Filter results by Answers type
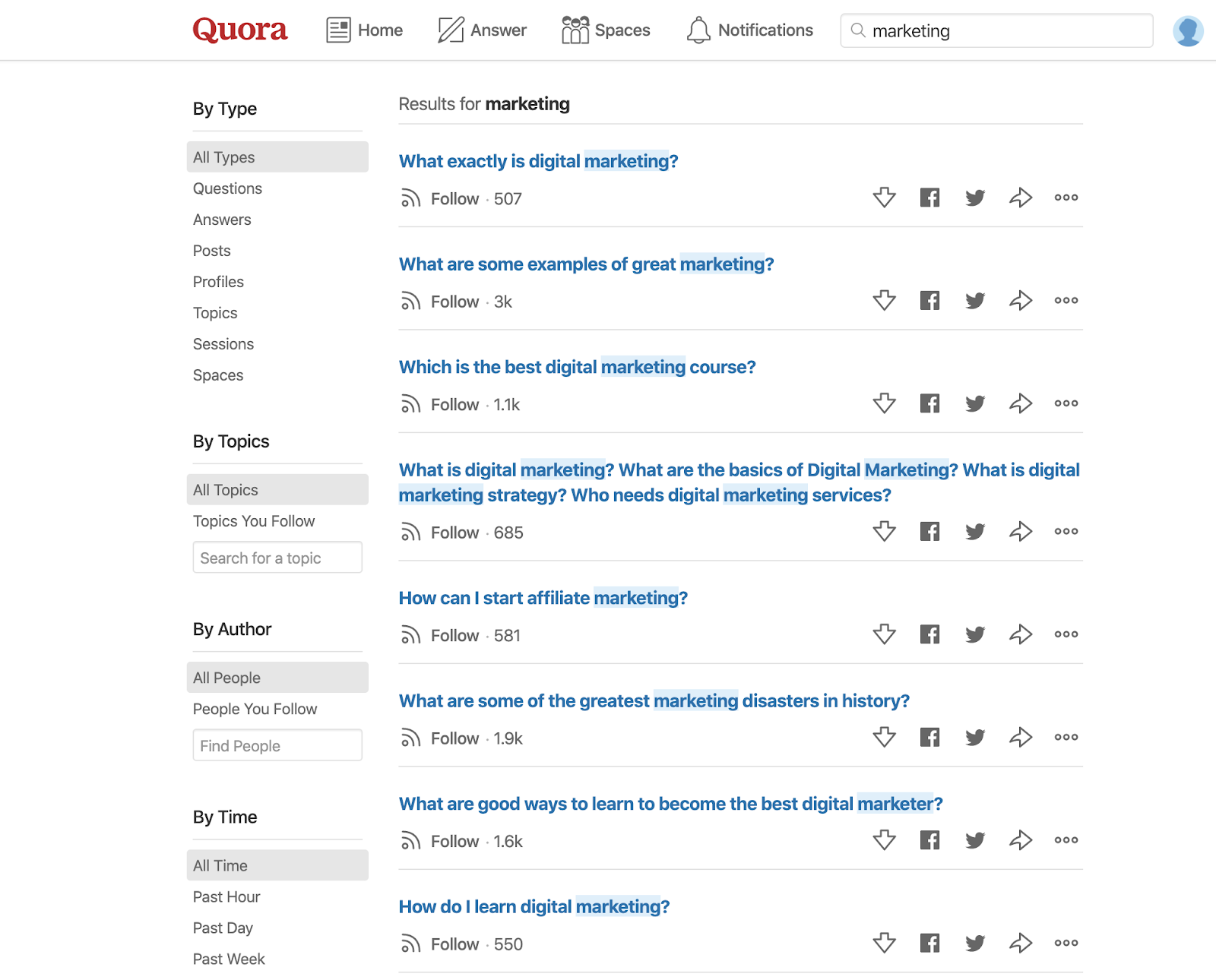The height and width of the screenshot is (980, 1216). click(x=222, y=220)
